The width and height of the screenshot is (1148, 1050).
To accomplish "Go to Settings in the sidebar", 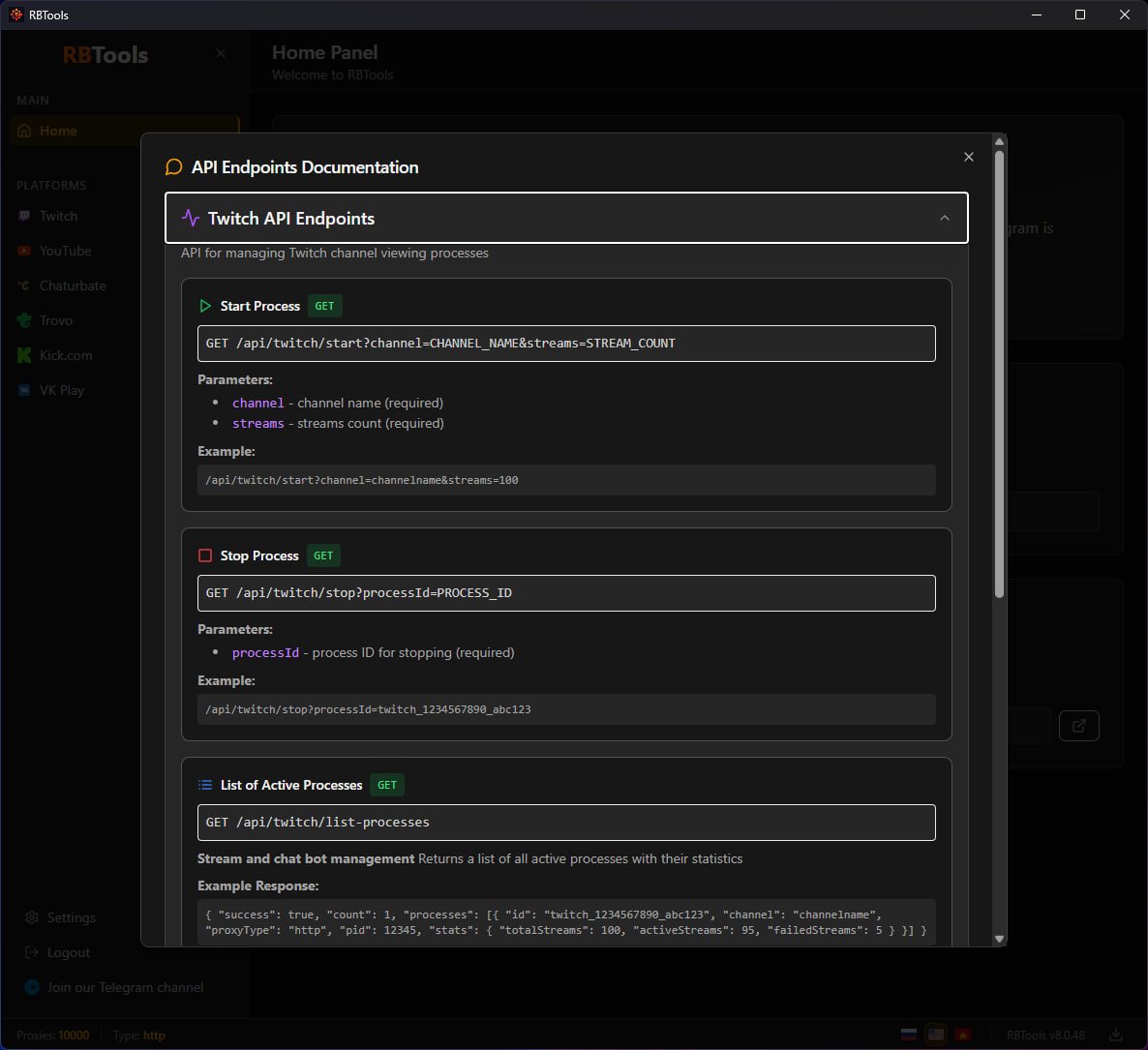I will point(71,917).
